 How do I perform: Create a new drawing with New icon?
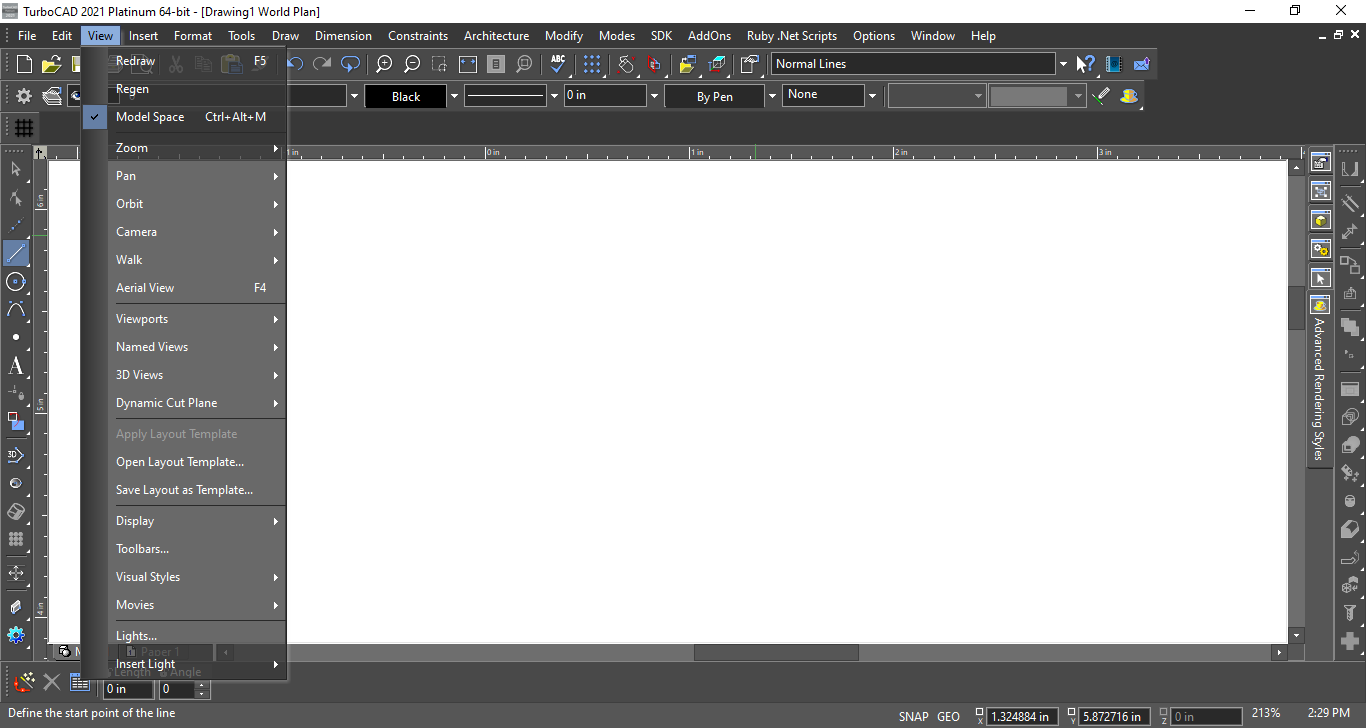tap(25, 65)
